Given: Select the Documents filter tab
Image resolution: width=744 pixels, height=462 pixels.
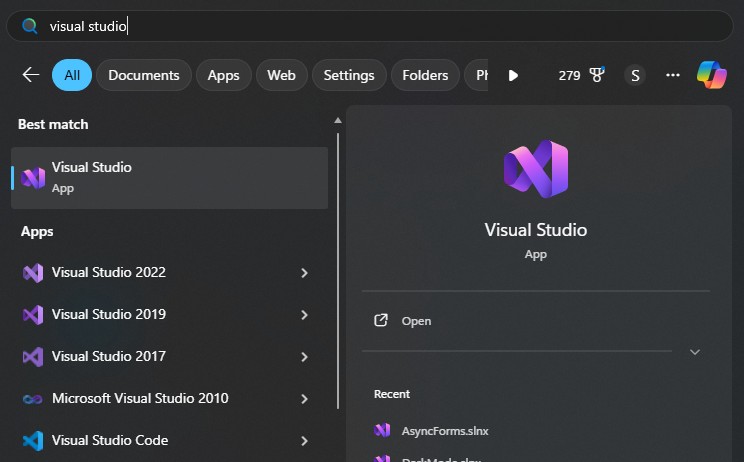Looking at the screenshot, I should [144, 75].
